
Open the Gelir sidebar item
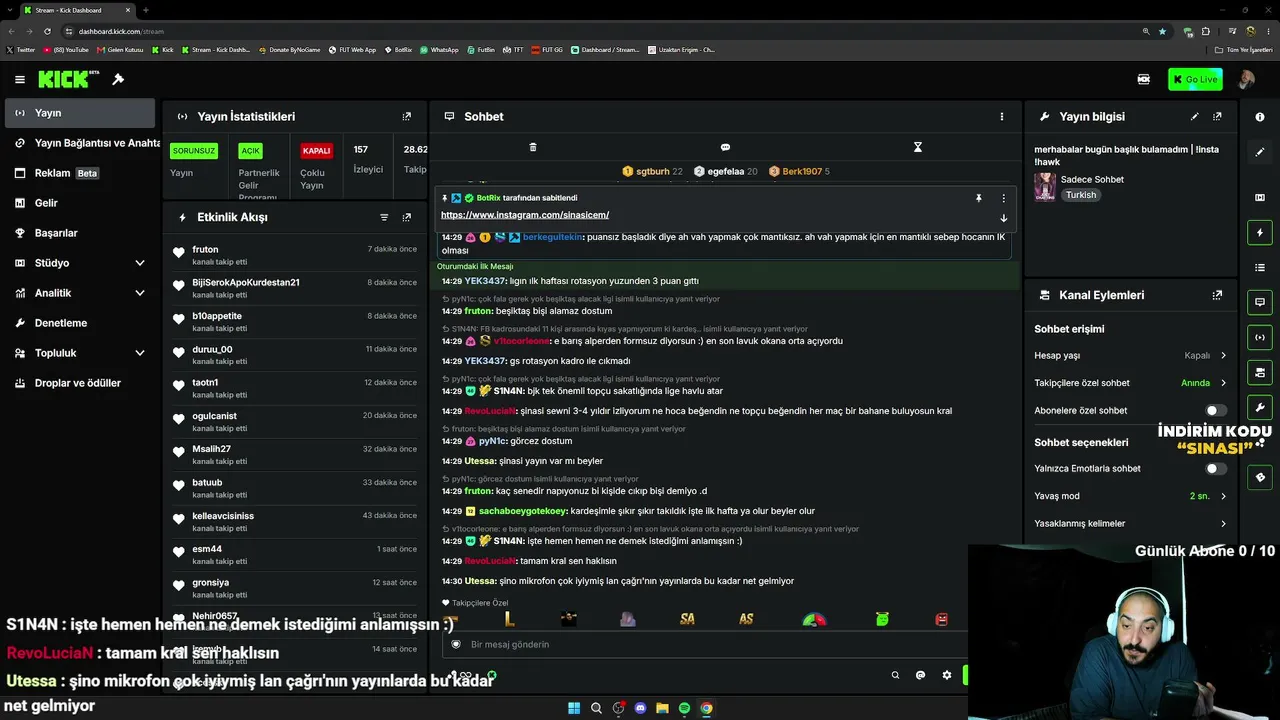point(80,203)
